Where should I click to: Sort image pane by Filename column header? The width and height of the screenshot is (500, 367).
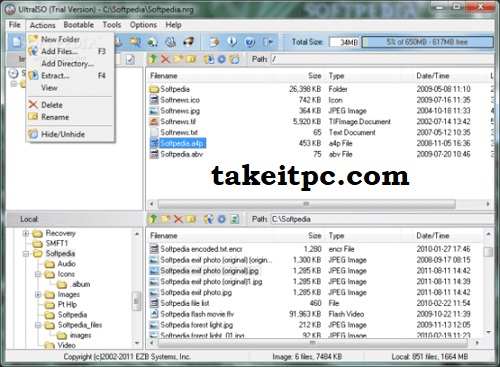click(163, 76)
